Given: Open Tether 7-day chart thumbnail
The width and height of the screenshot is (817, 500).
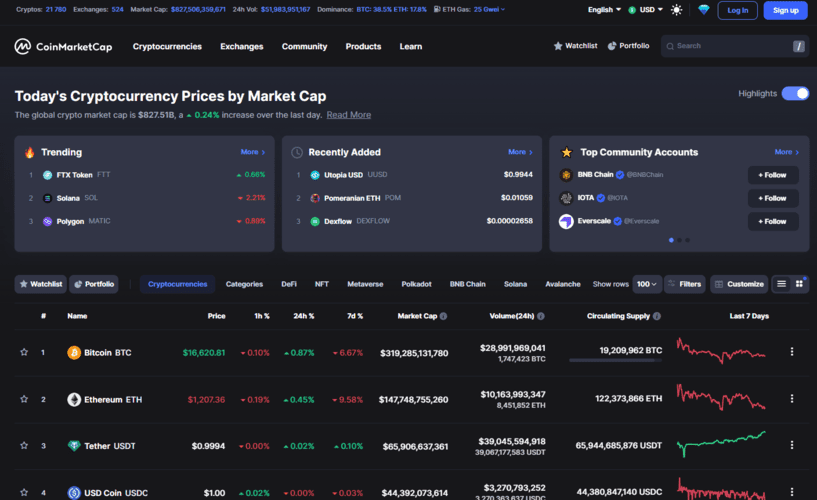Looking at the screenshot, I should [x=721, y=444].
